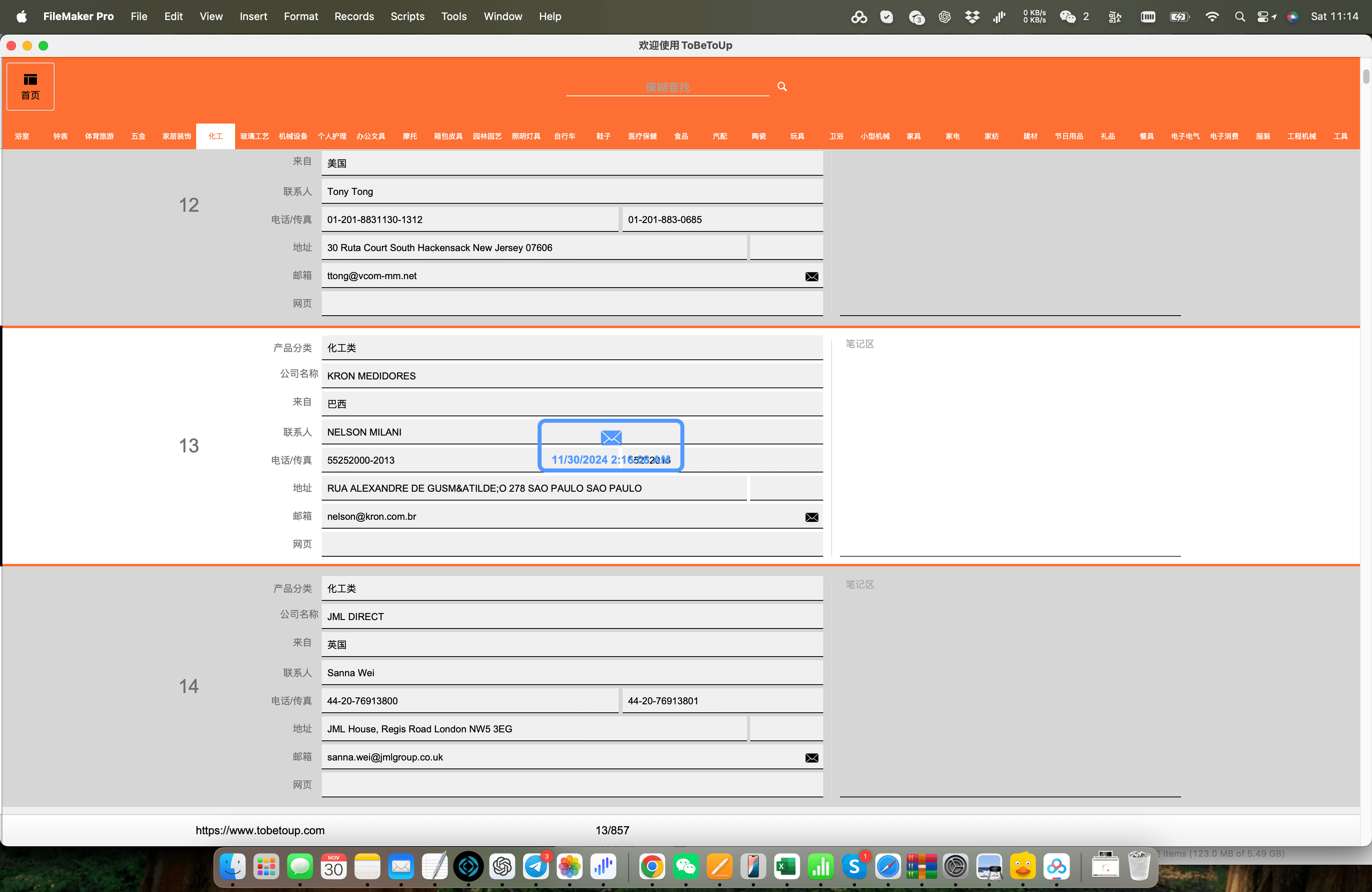Click the 巴西 country field of record 13
The width and height of the screenshot is (1372, 892).
pos(572,404)
